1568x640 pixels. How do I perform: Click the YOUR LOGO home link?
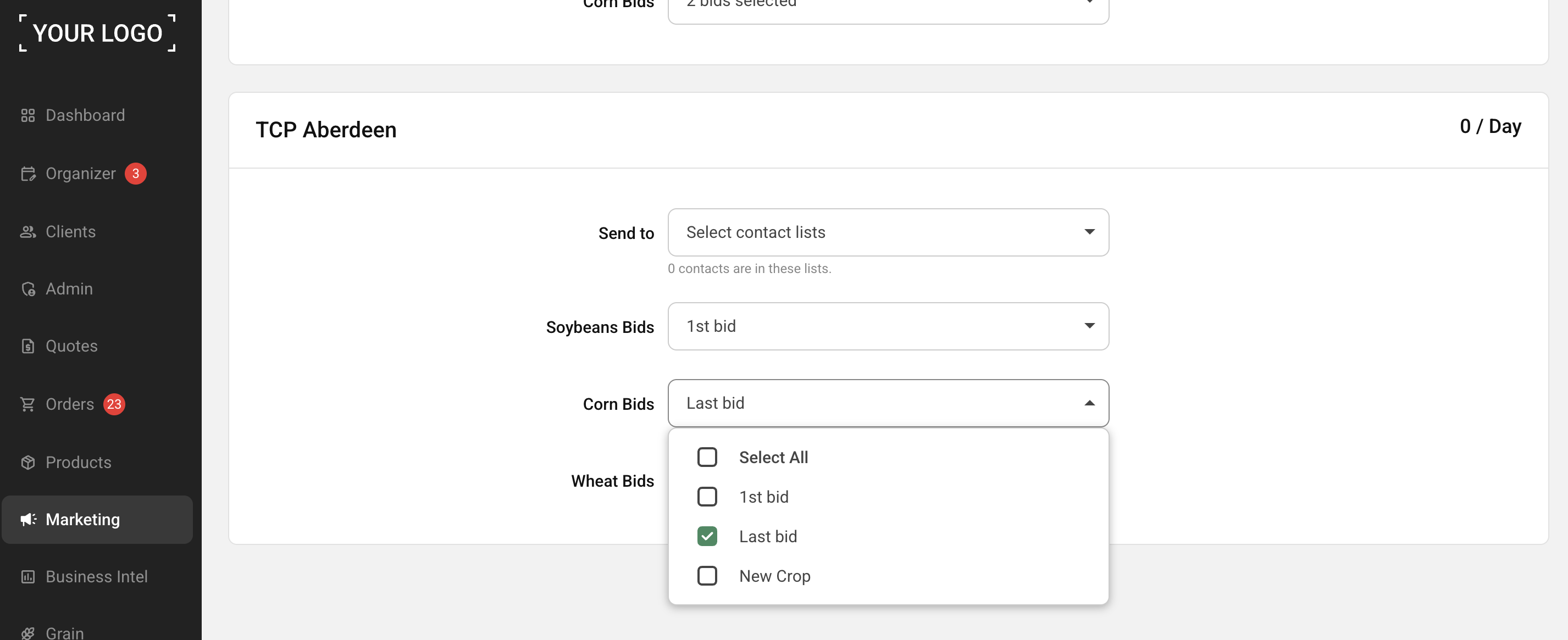click(x=97, y=34)
